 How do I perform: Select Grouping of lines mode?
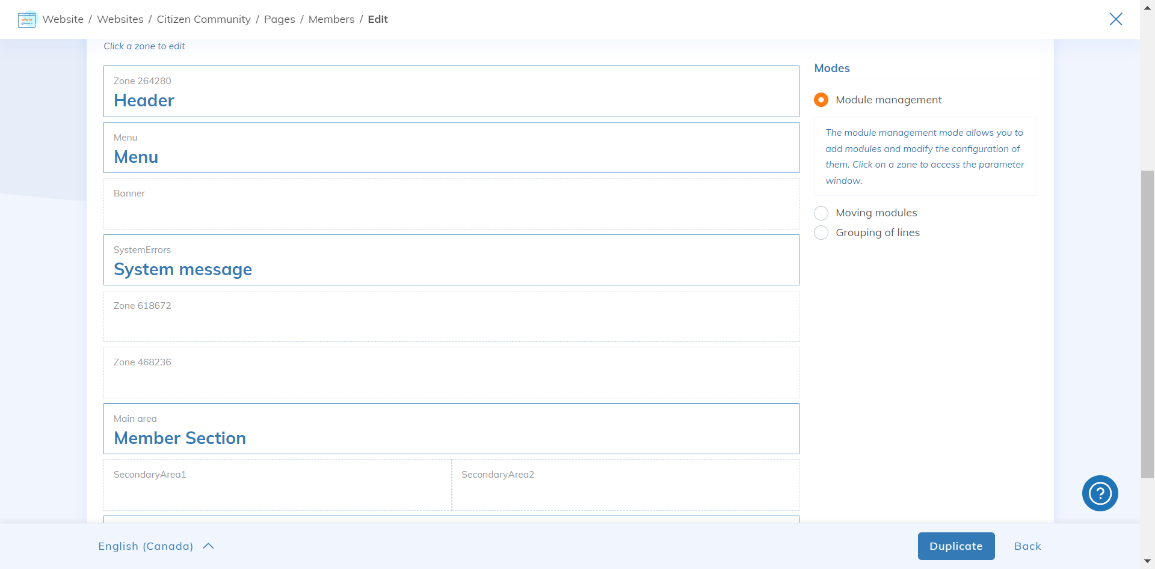[821, 233]
